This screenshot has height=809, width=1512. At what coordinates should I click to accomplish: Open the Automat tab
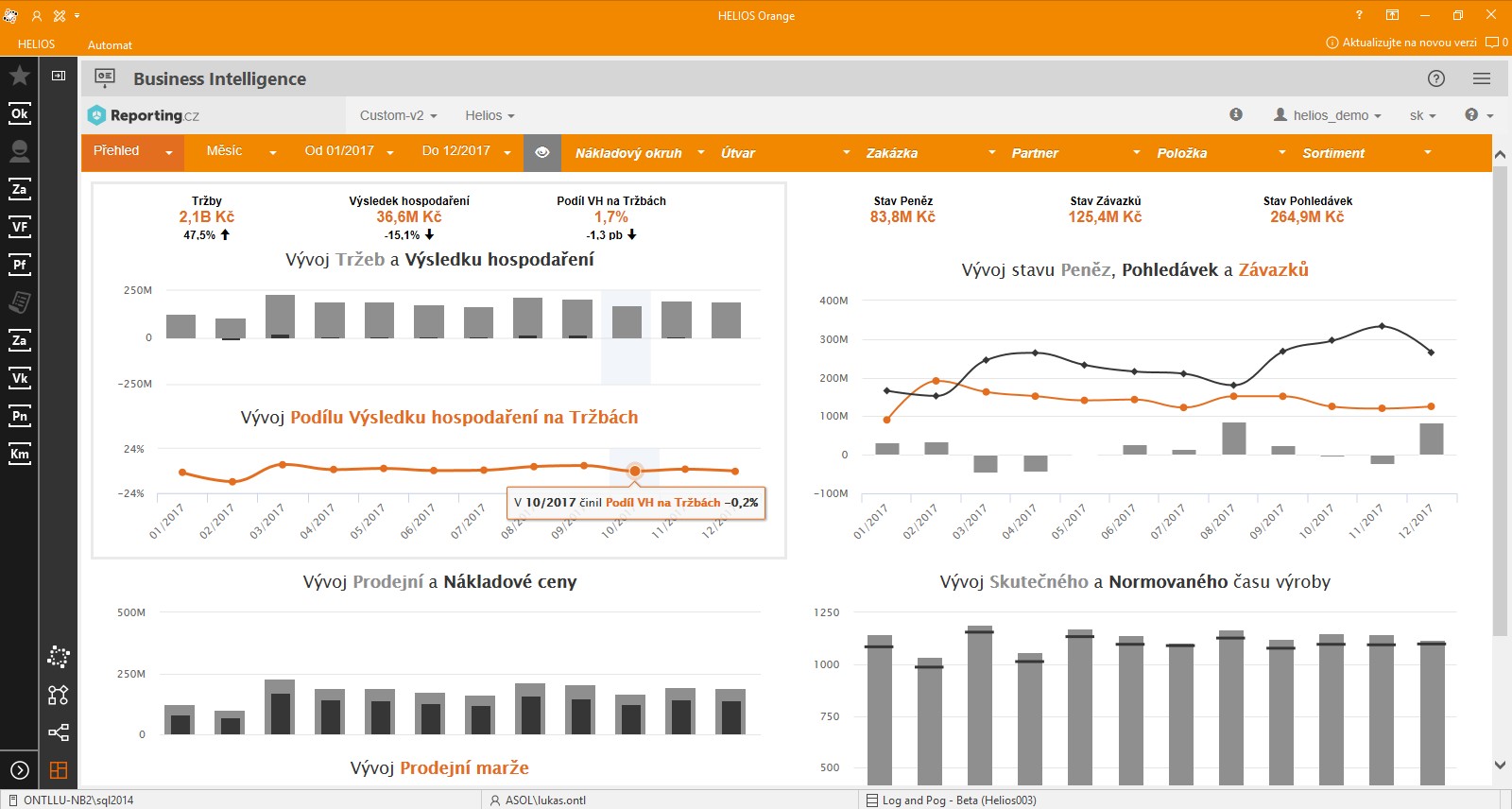[110, 44]
